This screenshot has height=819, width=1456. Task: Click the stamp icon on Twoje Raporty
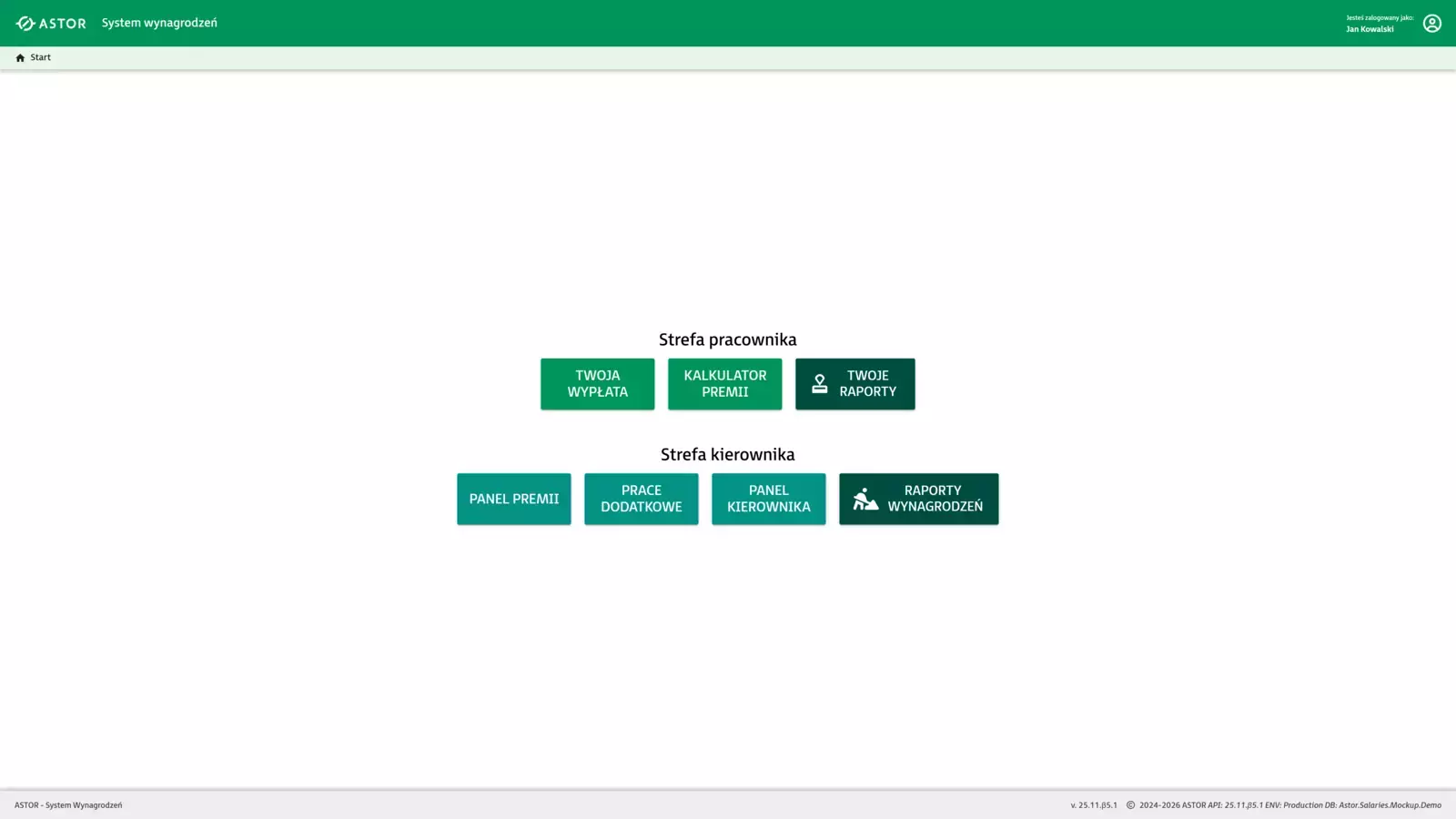(819, 384)
